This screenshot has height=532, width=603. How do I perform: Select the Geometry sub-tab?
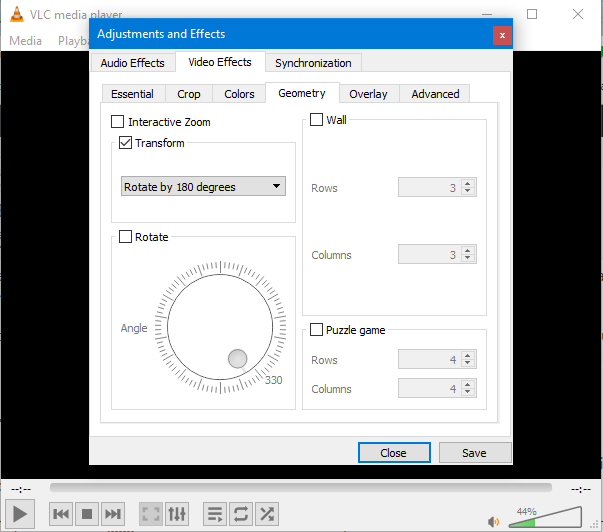302,93
